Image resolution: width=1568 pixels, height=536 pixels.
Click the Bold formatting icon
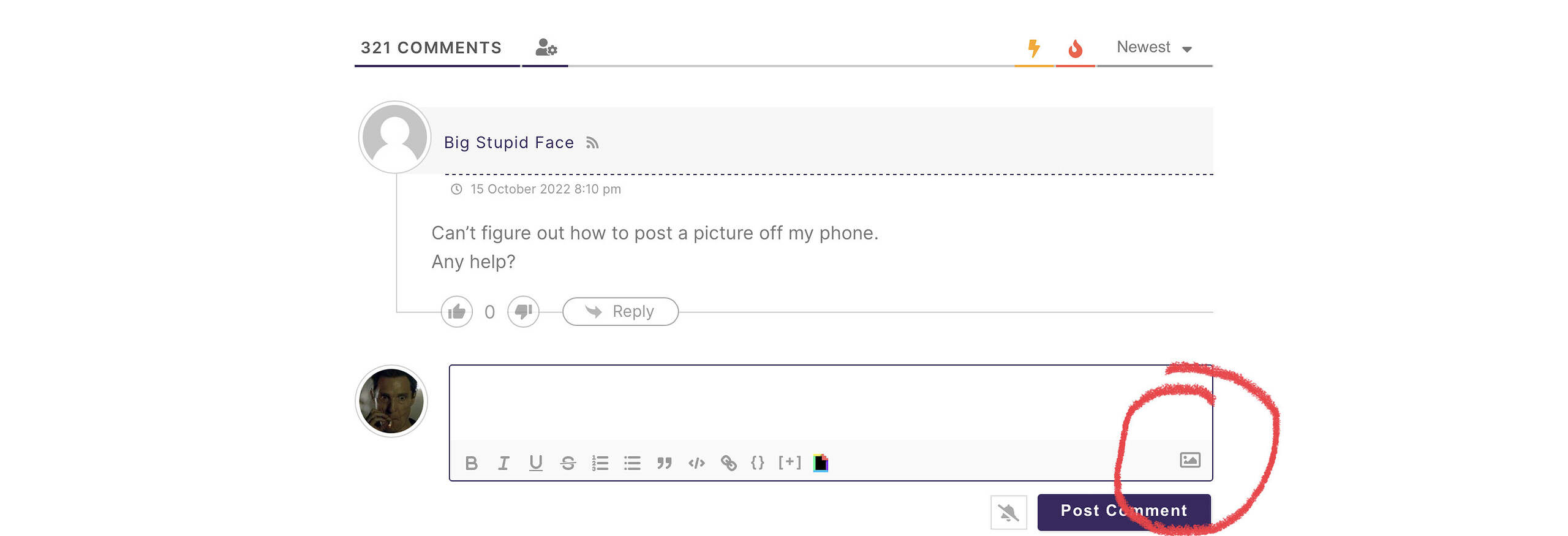pyautogui.click(x=471, y=463)
